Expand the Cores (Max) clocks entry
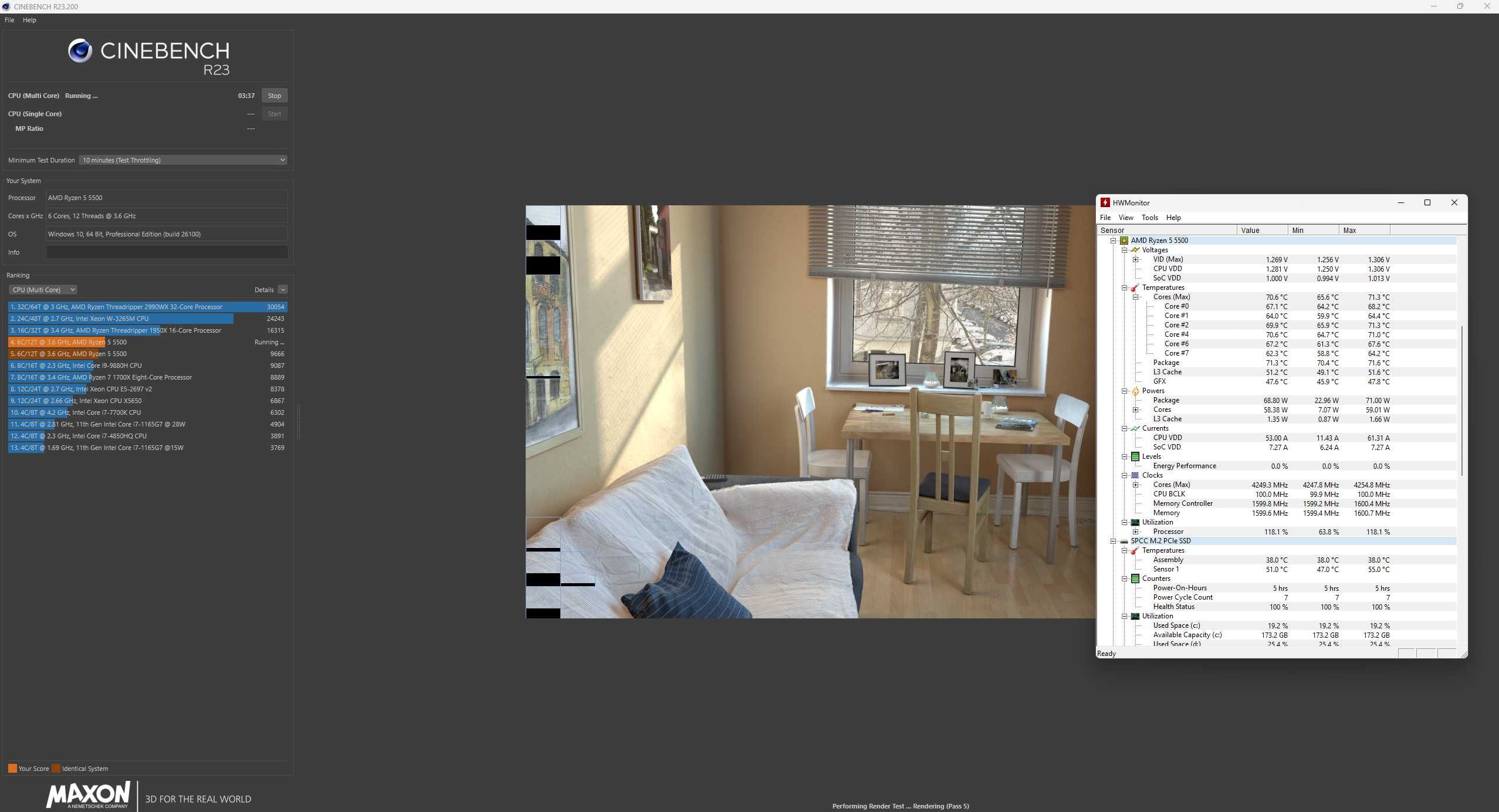The height and width of the screenshot is (812, 1499). (1135, 485)
